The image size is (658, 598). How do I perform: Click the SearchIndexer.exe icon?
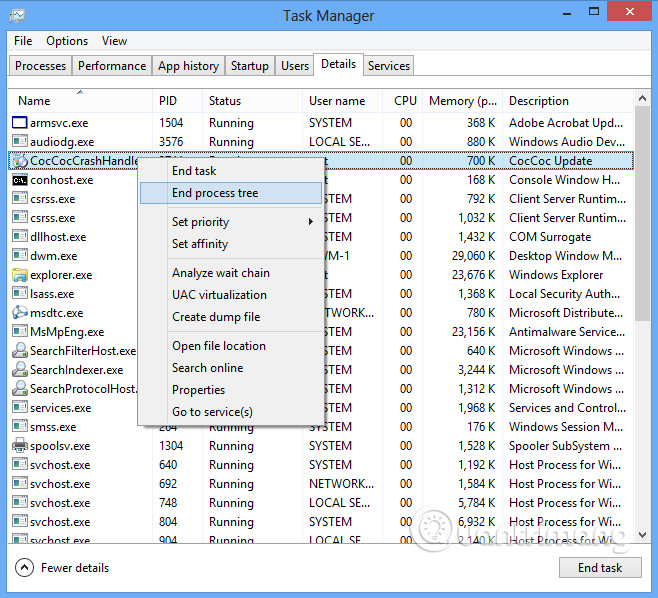tap(19, 369)
